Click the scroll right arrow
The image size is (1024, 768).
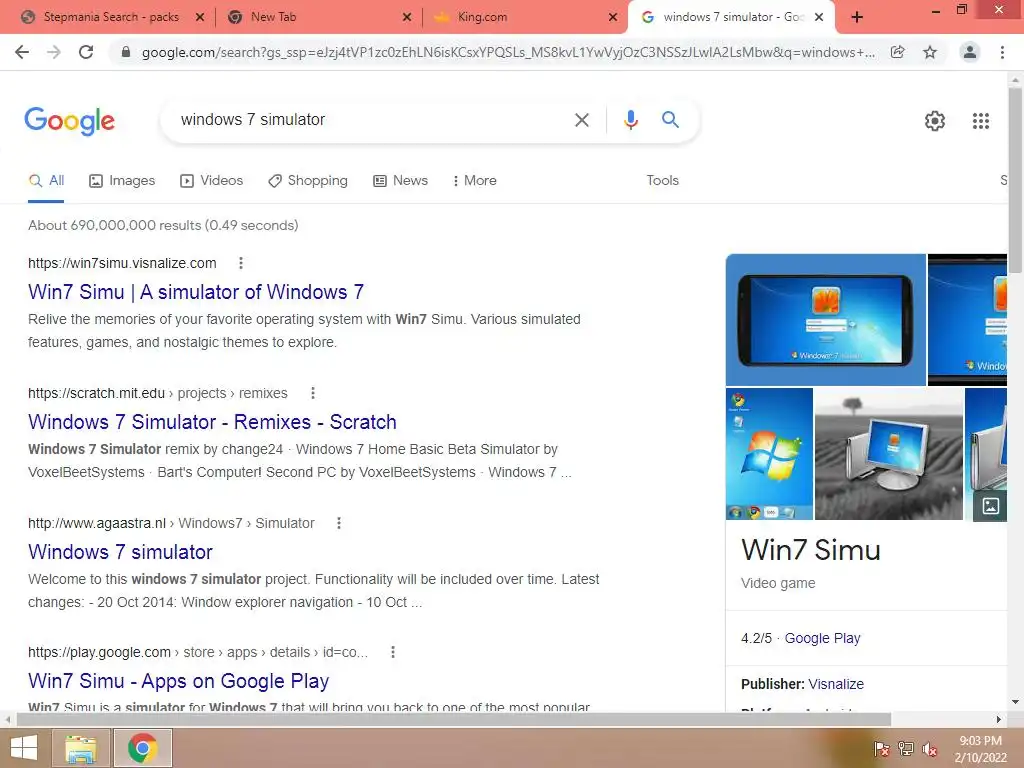(x=998, y=720)
